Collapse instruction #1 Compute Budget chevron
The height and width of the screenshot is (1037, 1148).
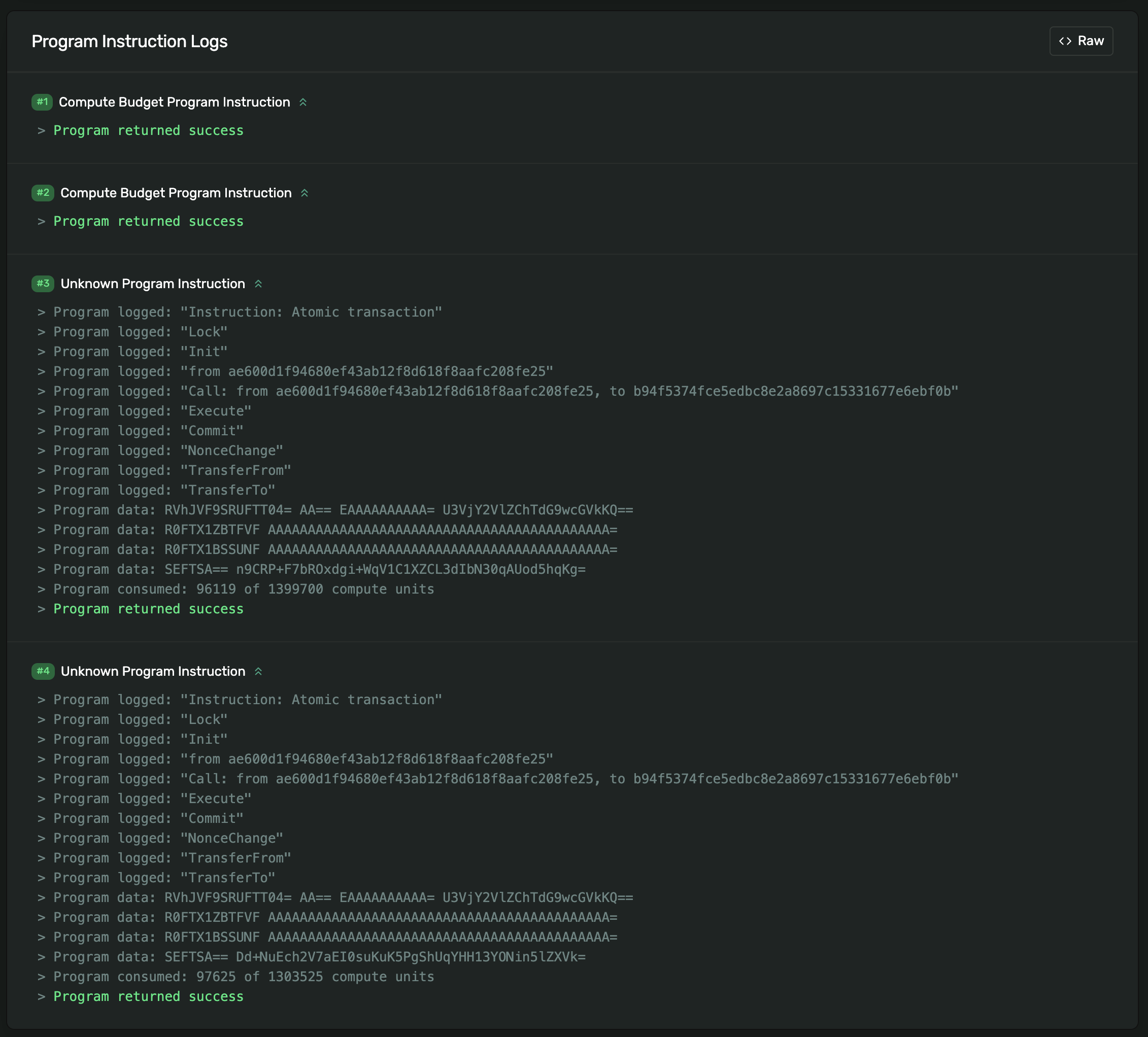303,102
